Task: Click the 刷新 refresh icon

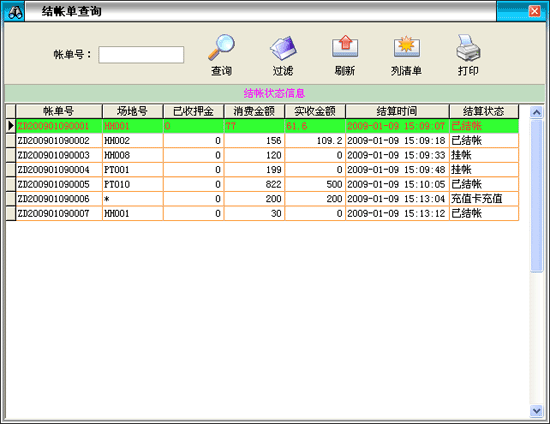Action: [345, 46]
